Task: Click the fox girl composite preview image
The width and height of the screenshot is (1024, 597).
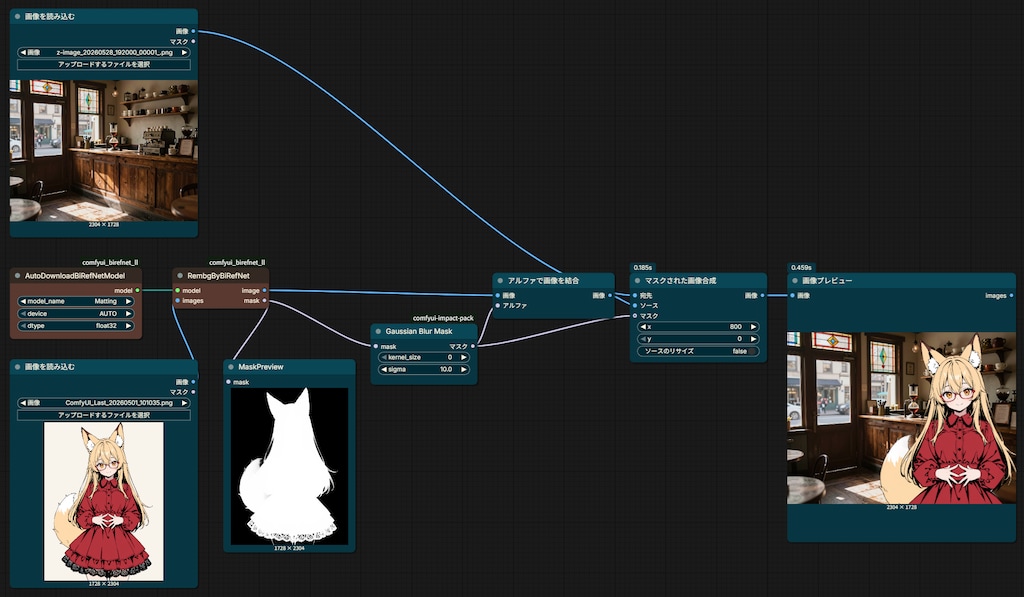Action: click(901, 418)
